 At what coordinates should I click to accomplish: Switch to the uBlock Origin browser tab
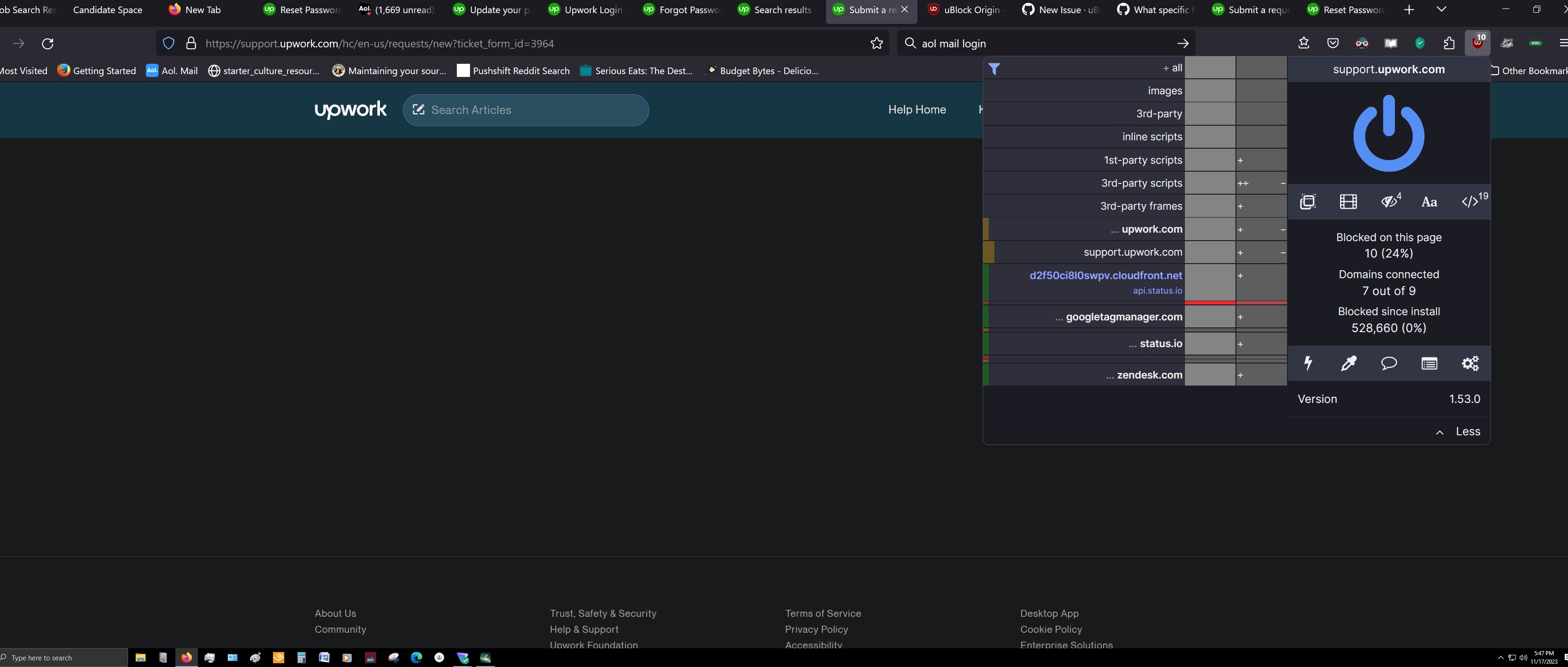pyautogui.click(x=965, y=10)
